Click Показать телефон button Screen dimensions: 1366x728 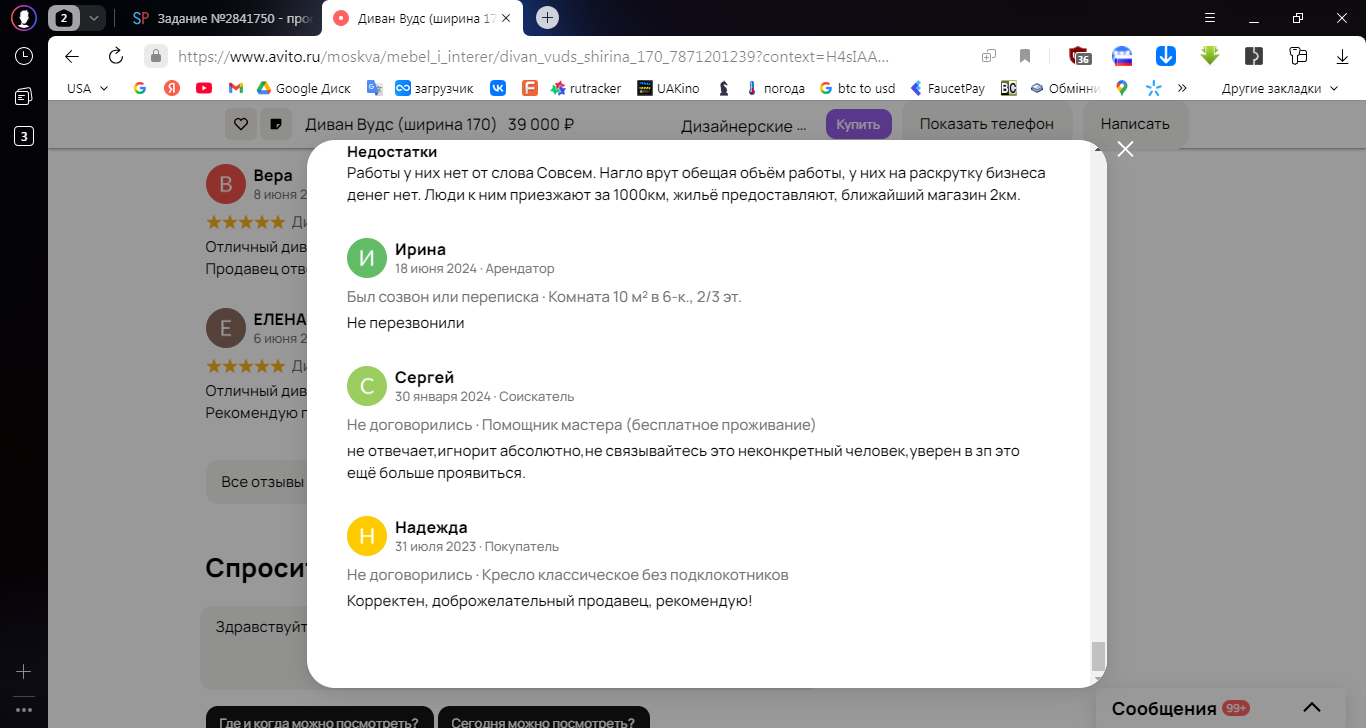click(987, 124)
